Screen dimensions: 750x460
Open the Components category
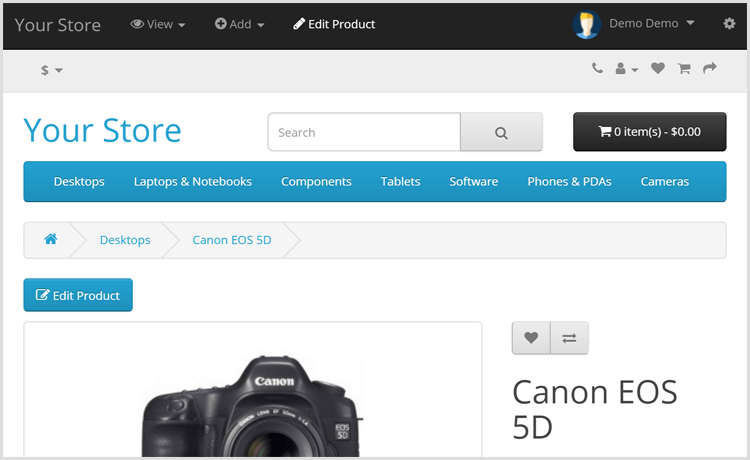[x=316, y=182]
